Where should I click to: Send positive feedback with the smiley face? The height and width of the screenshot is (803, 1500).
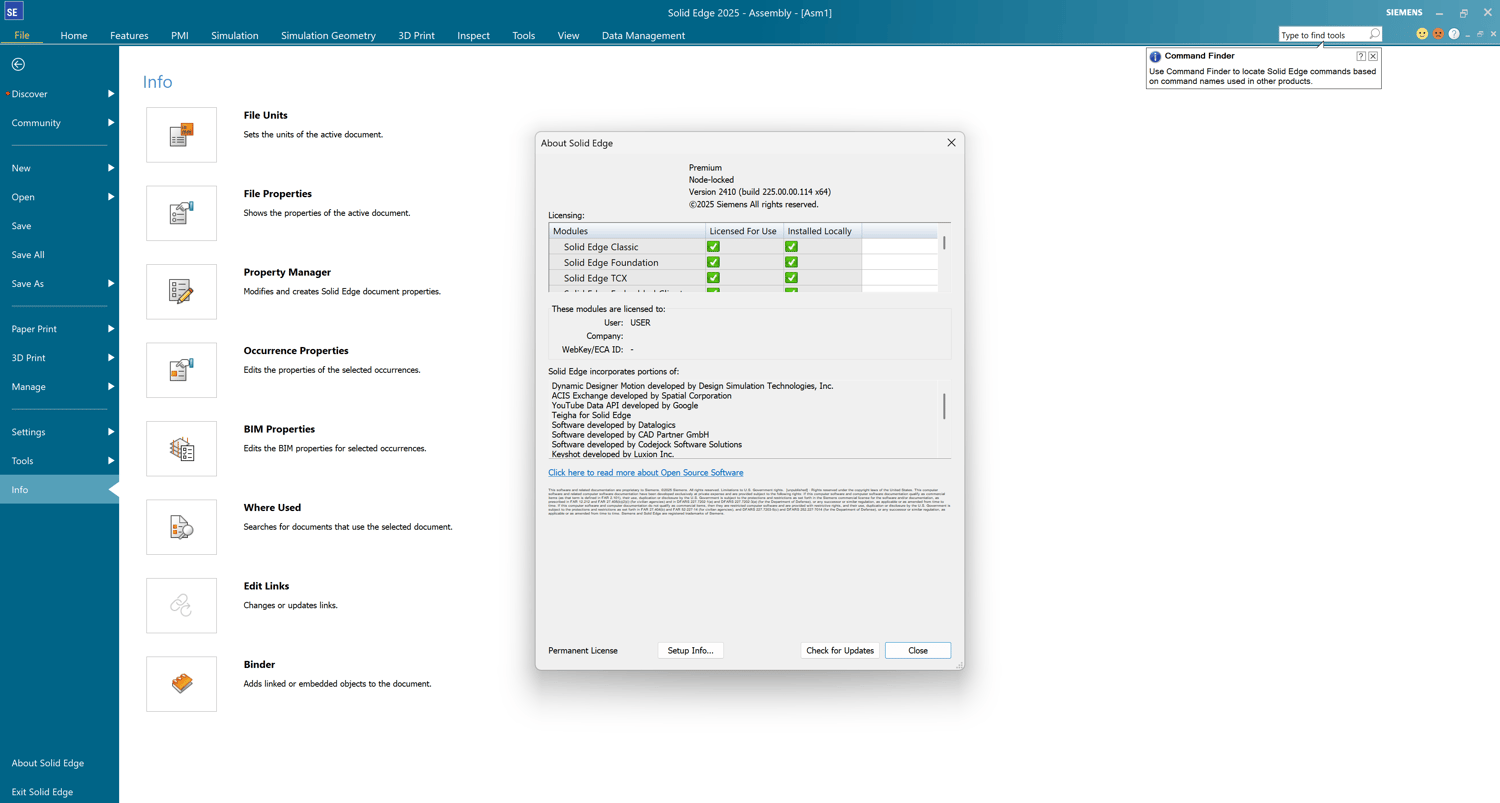click(1422, 34)
